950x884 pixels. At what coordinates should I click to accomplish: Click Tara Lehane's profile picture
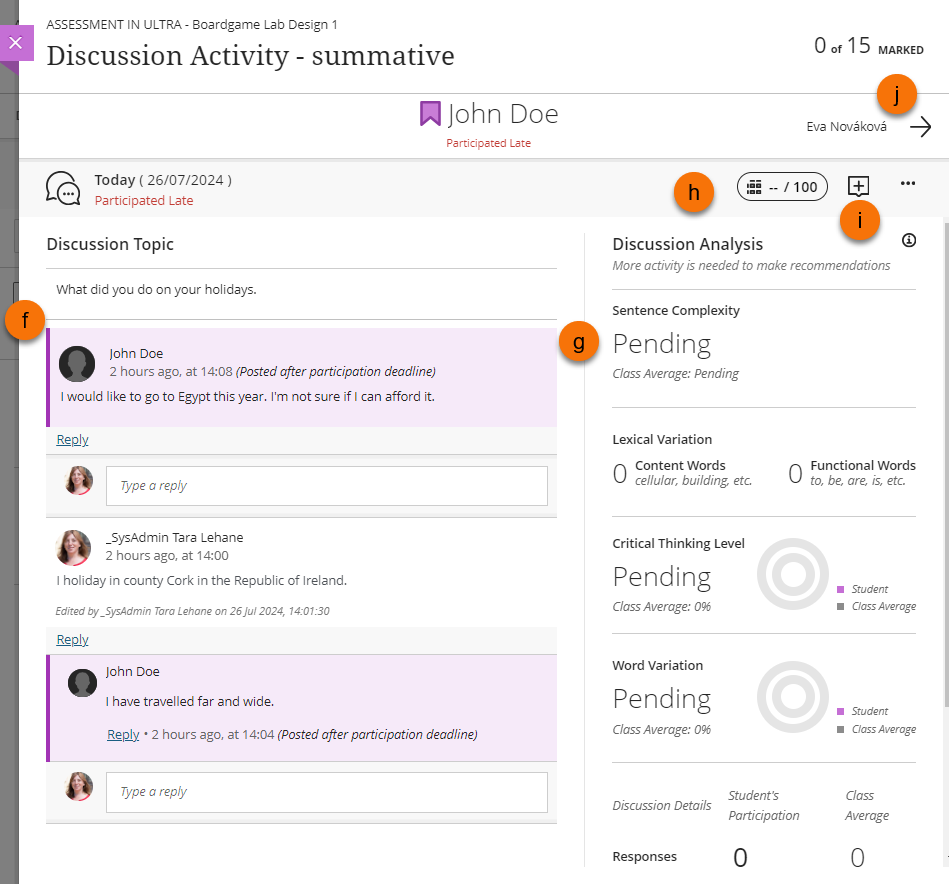(x=73, y=547)
